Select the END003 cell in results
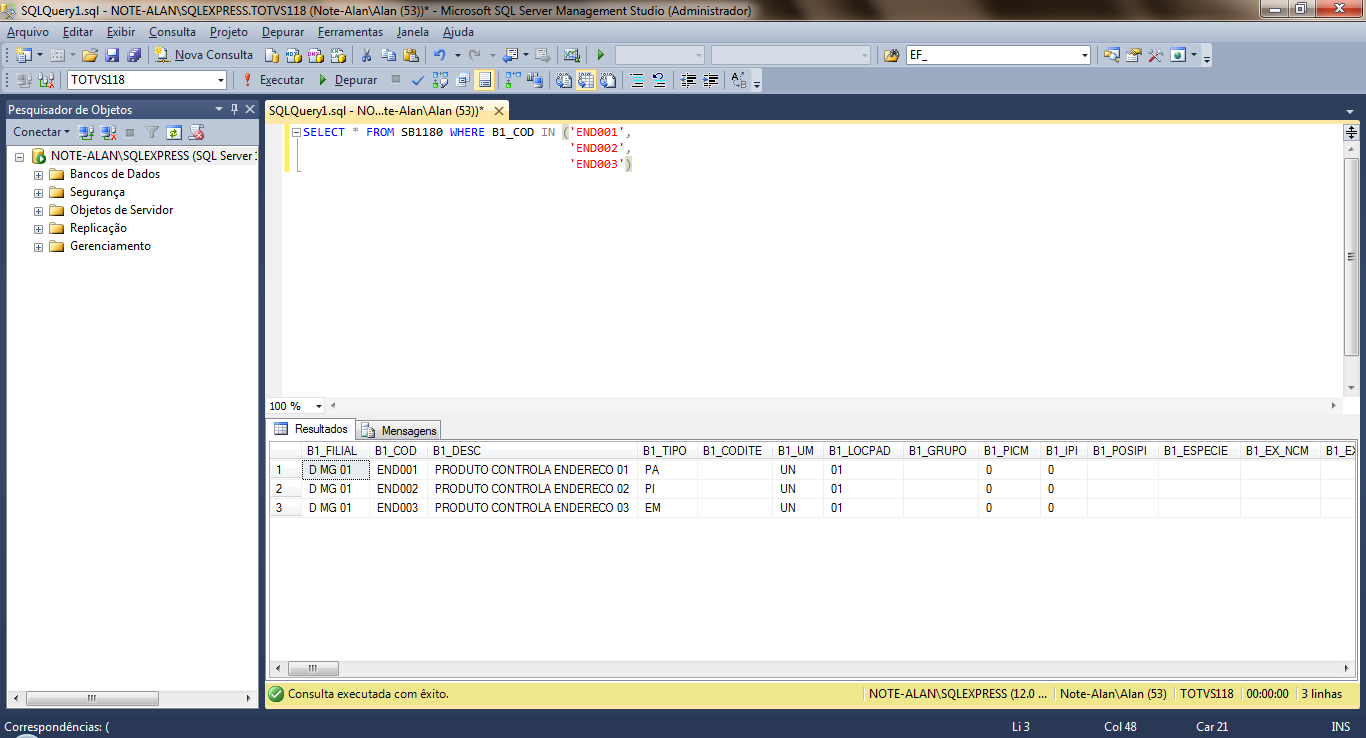 click(x=399, y=508)
